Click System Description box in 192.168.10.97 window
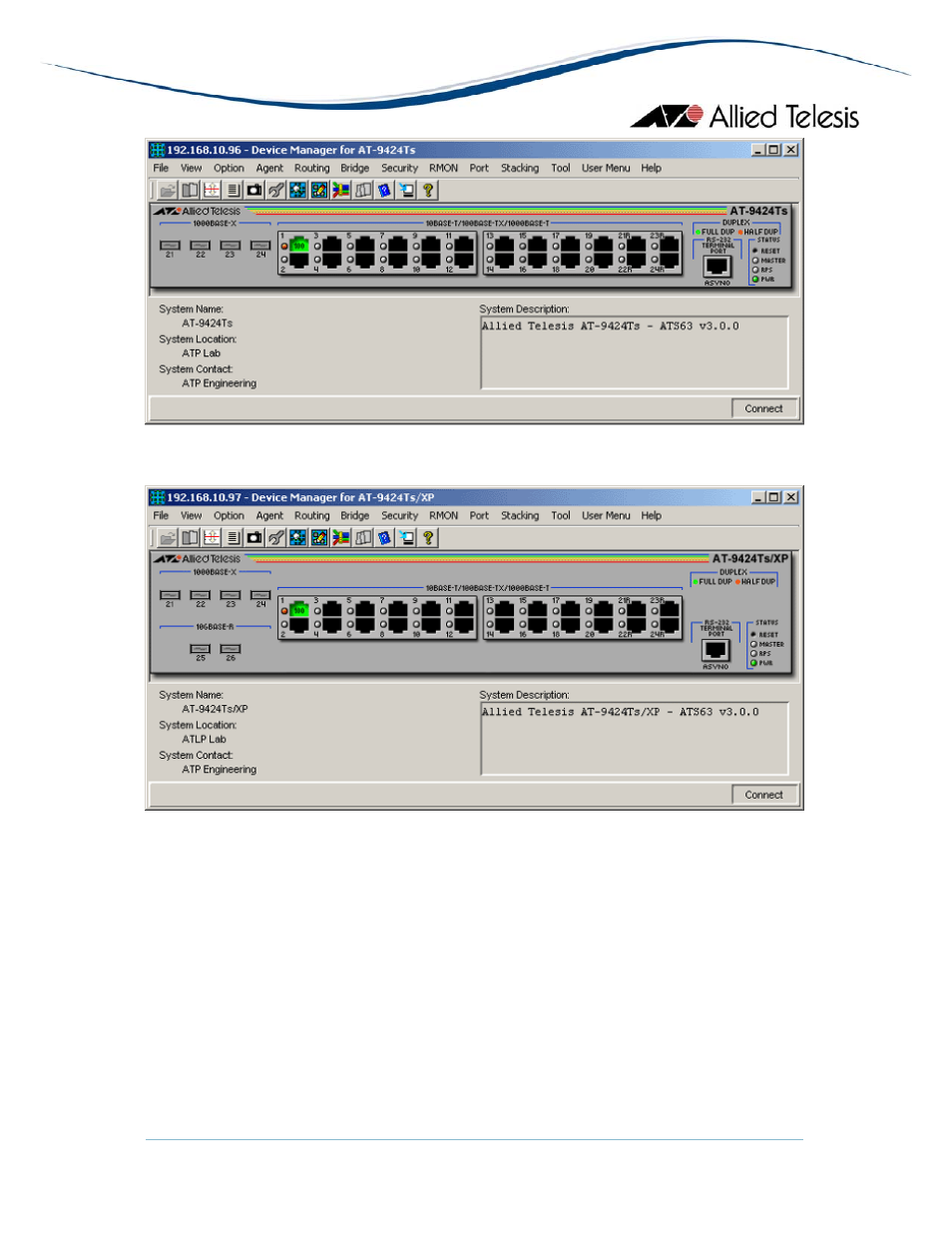 [x=635, y=739]
